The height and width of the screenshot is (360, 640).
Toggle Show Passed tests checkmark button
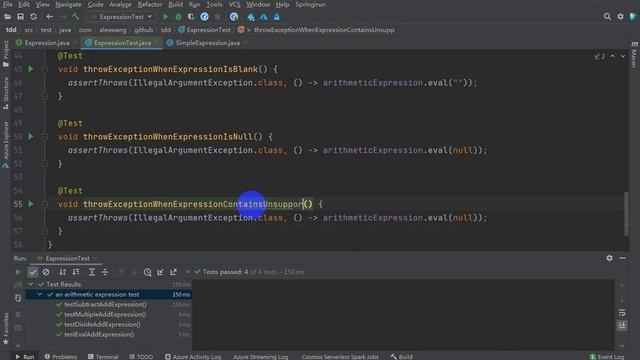(x=33, y=272)
